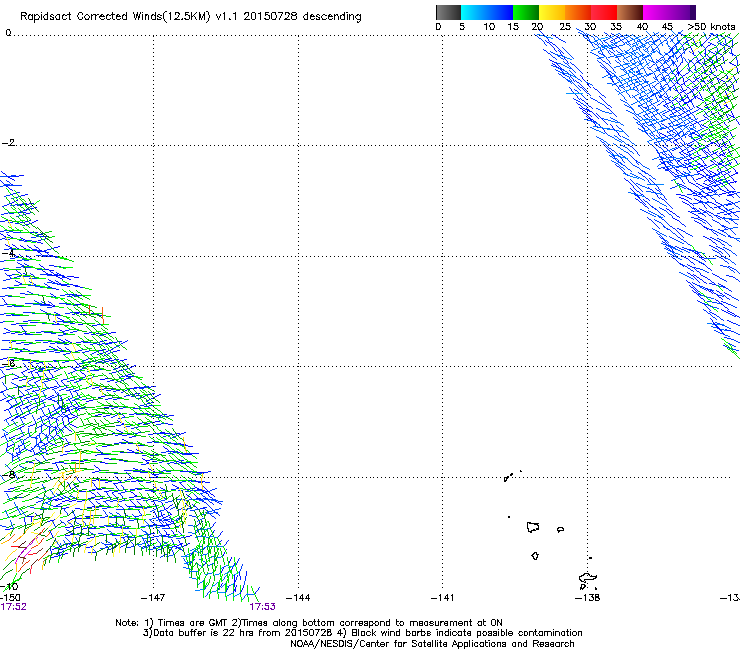Select the '-144' longitude axis label
The image size is (740, 650).
pyautogui.click(x=298, y=598)
